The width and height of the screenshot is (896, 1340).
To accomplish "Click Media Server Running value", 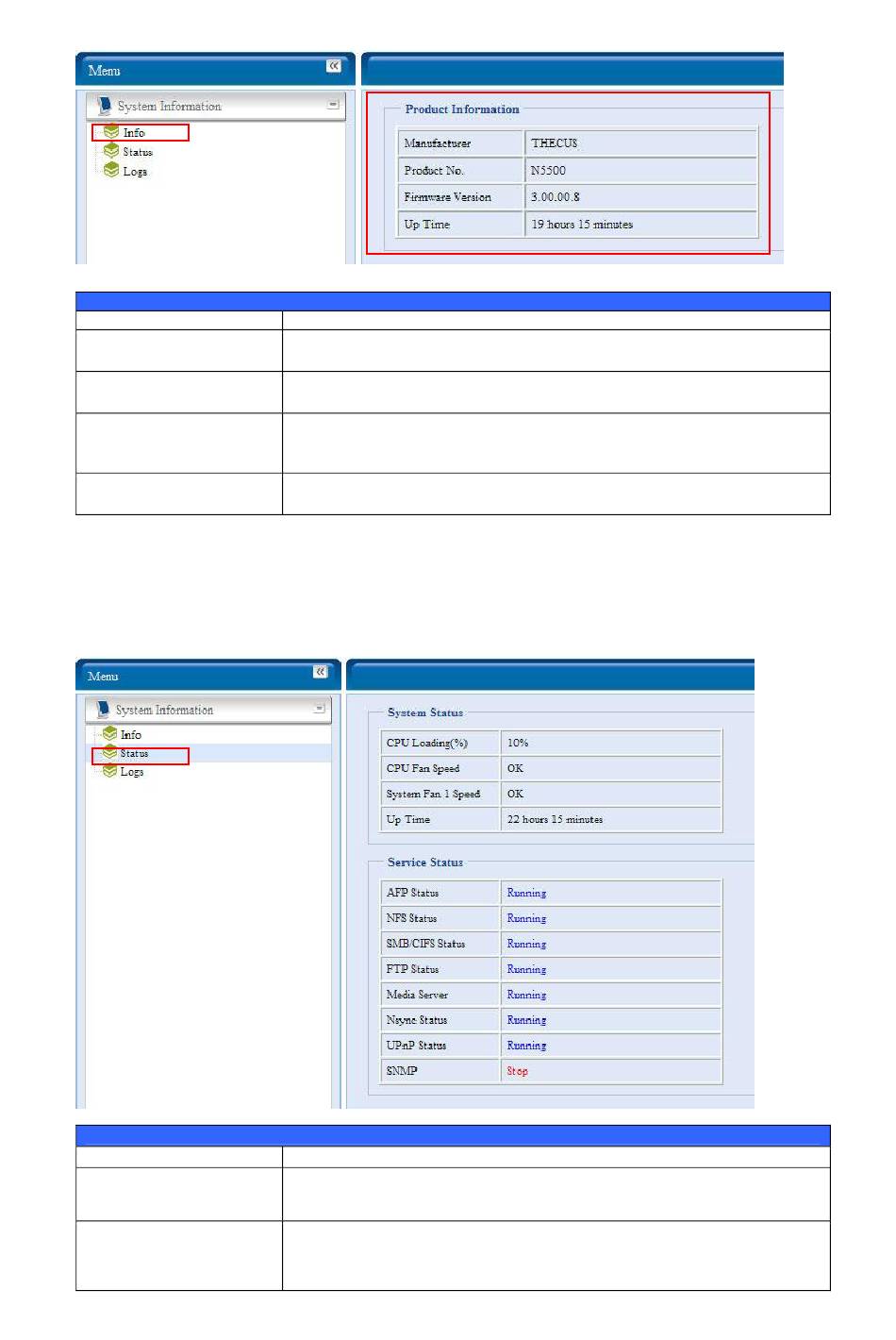I will pyautogui.click(x=526, y=995).
